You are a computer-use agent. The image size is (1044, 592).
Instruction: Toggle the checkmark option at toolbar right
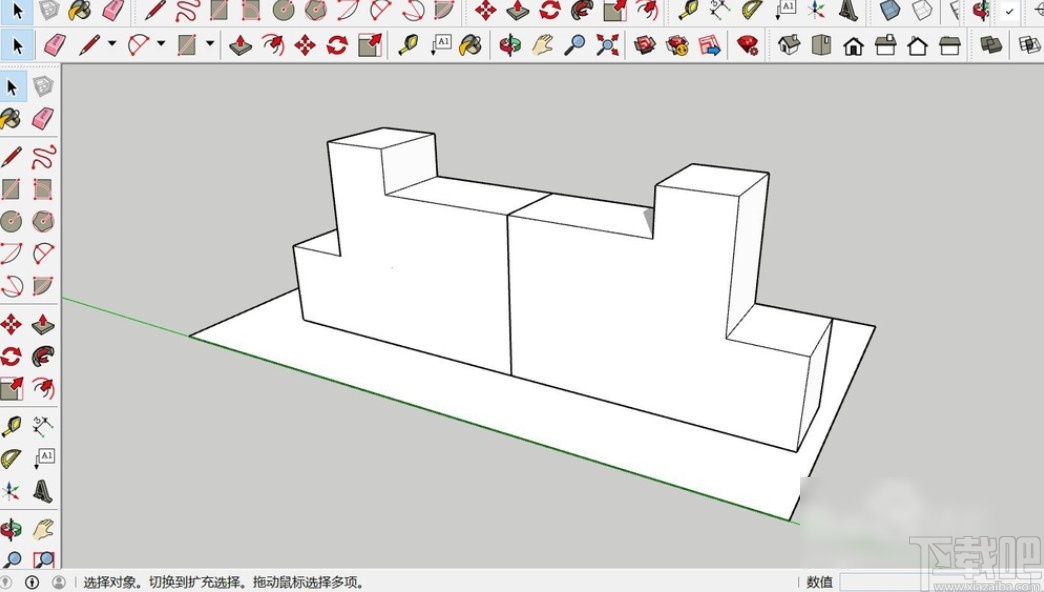coord(1009,12)
